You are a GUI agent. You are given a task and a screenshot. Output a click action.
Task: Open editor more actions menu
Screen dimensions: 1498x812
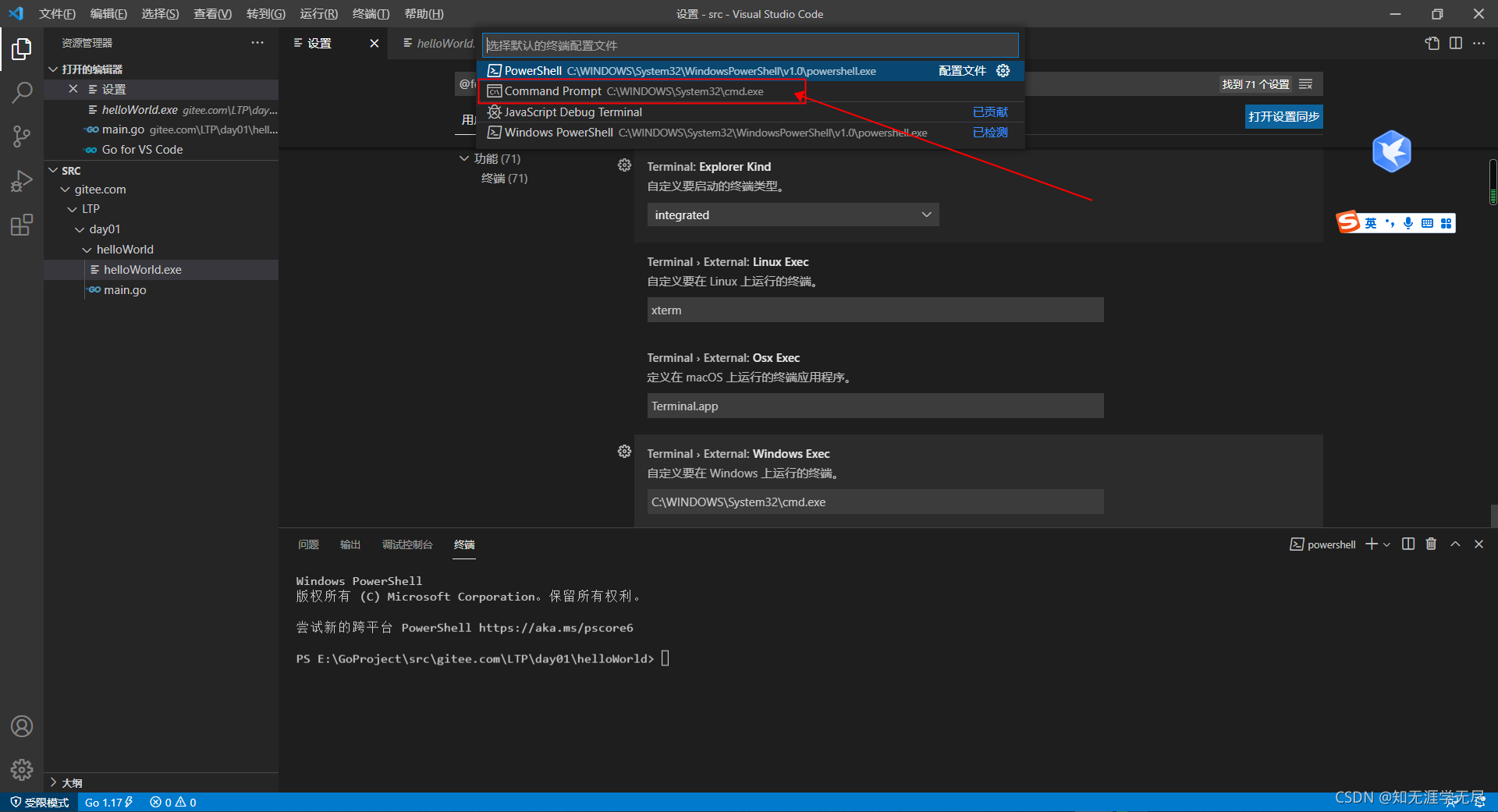point(1479,44)
